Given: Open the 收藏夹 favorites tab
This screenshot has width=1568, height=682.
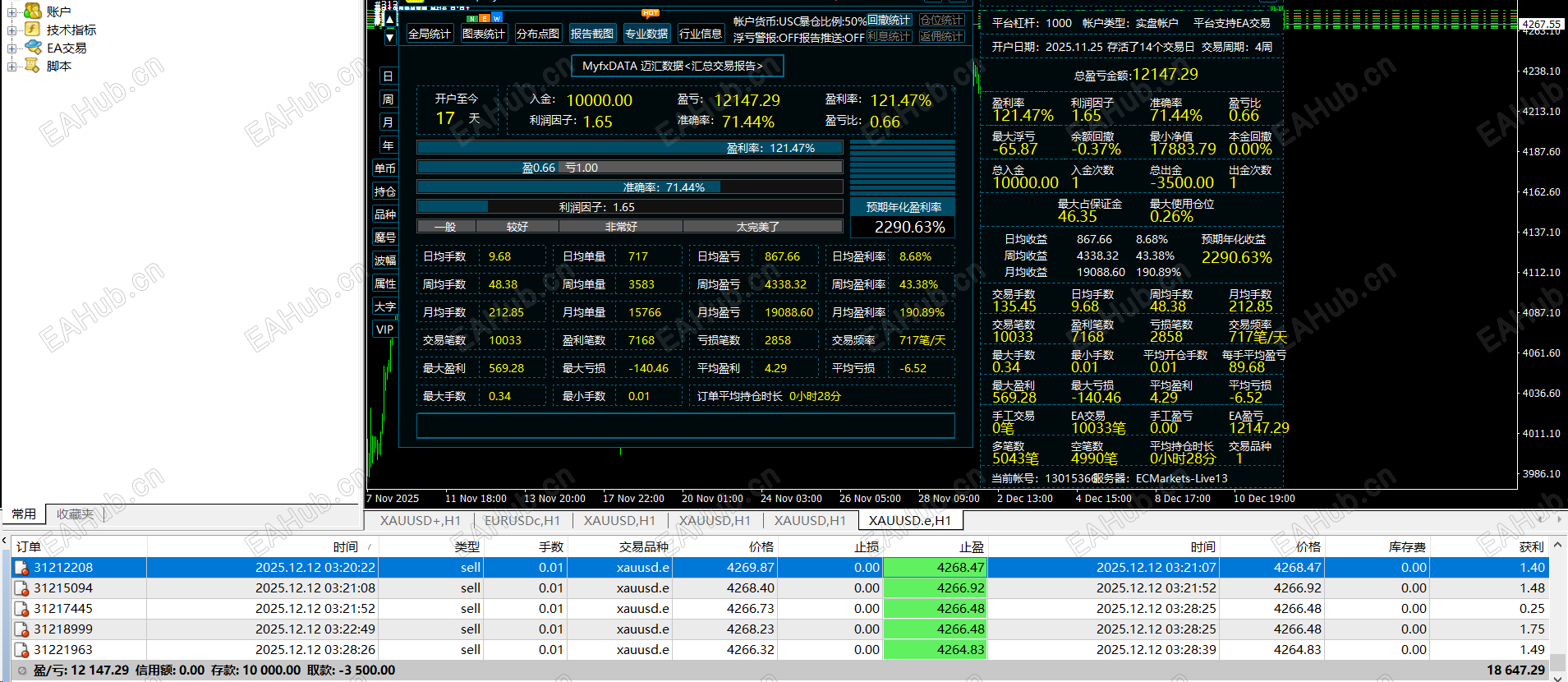Looking at the screenshot, I should (x=75, y=514).
